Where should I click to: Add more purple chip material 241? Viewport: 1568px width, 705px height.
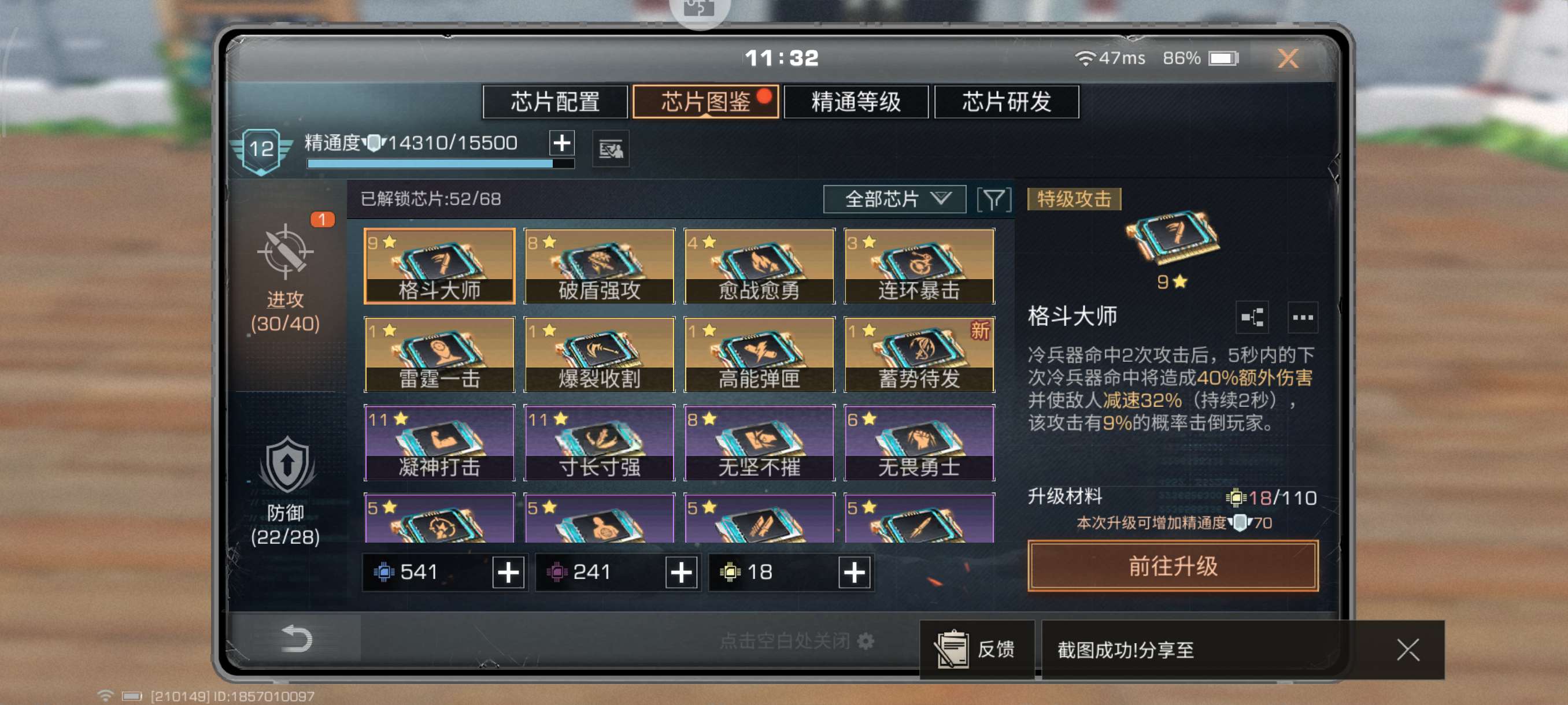coord(681,573)
